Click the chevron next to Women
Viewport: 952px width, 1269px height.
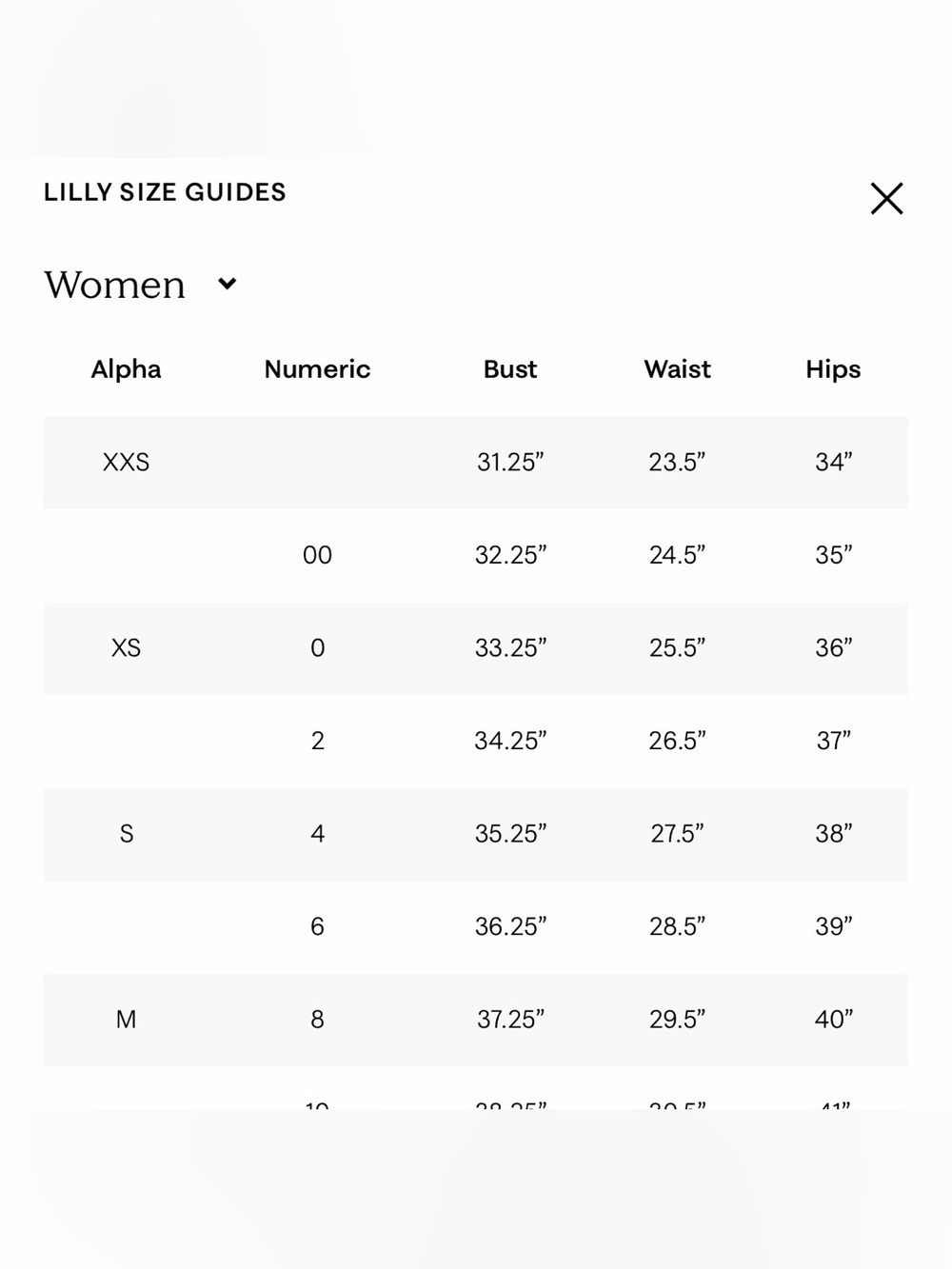227,284
